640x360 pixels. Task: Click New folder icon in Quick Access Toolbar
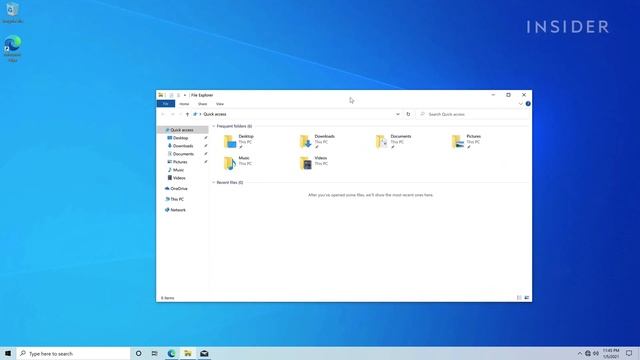[178, 95]
